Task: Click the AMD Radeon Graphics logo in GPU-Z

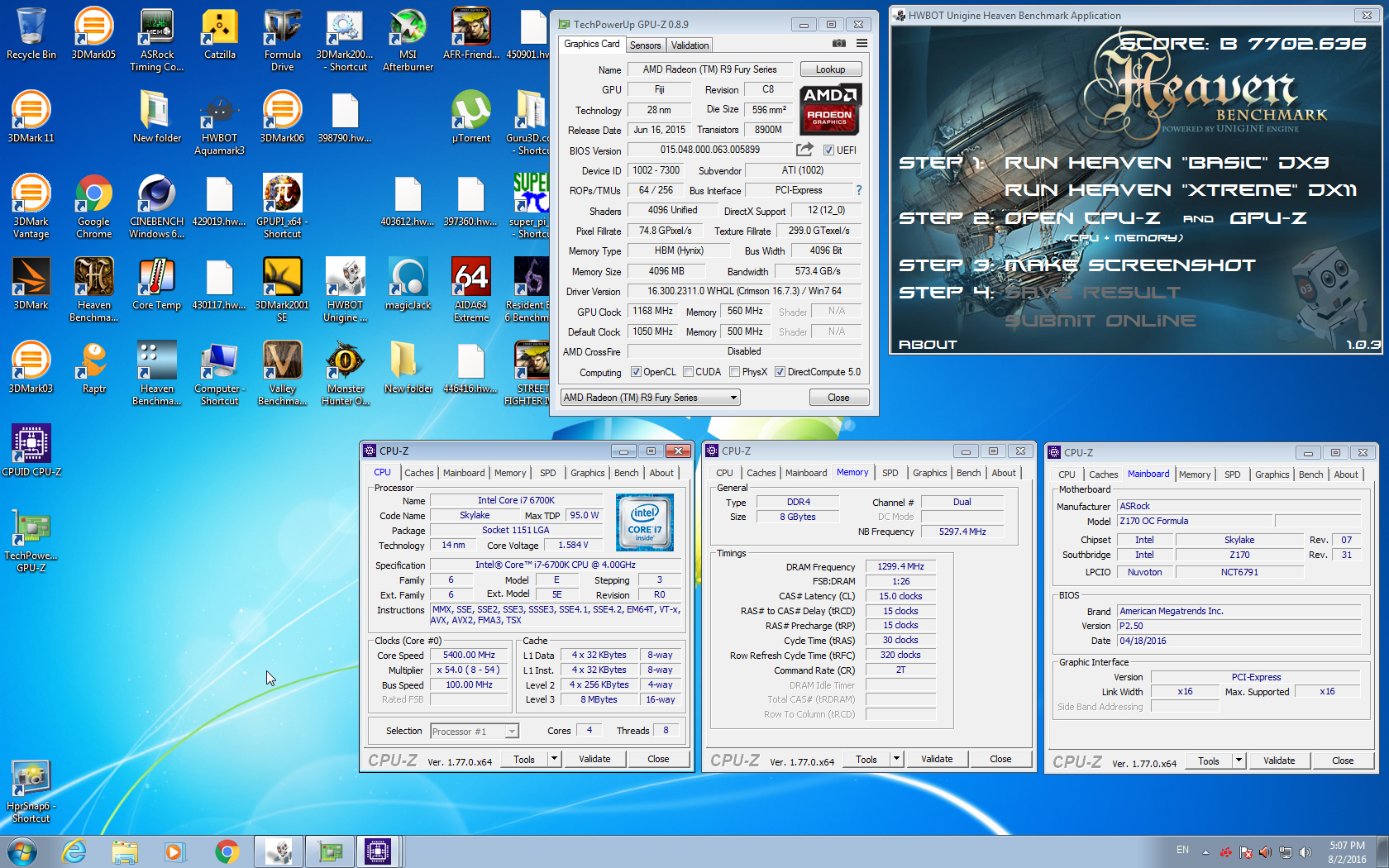Action: [831, 109]
